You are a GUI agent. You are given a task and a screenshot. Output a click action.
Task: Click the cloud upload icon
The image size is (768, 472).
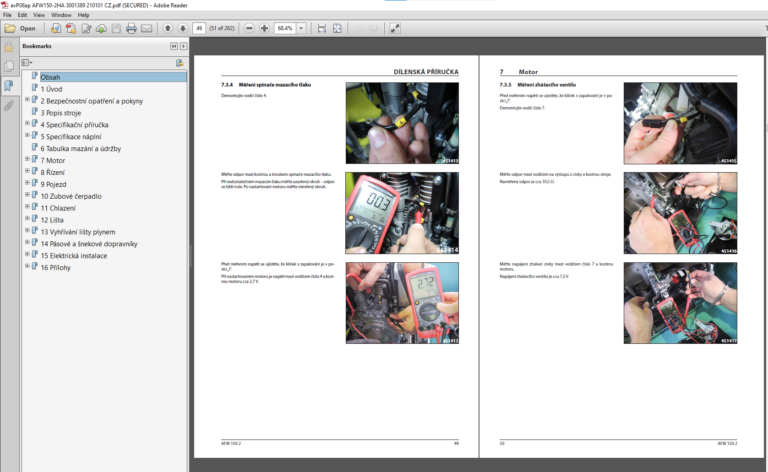[x=101, y=28]
